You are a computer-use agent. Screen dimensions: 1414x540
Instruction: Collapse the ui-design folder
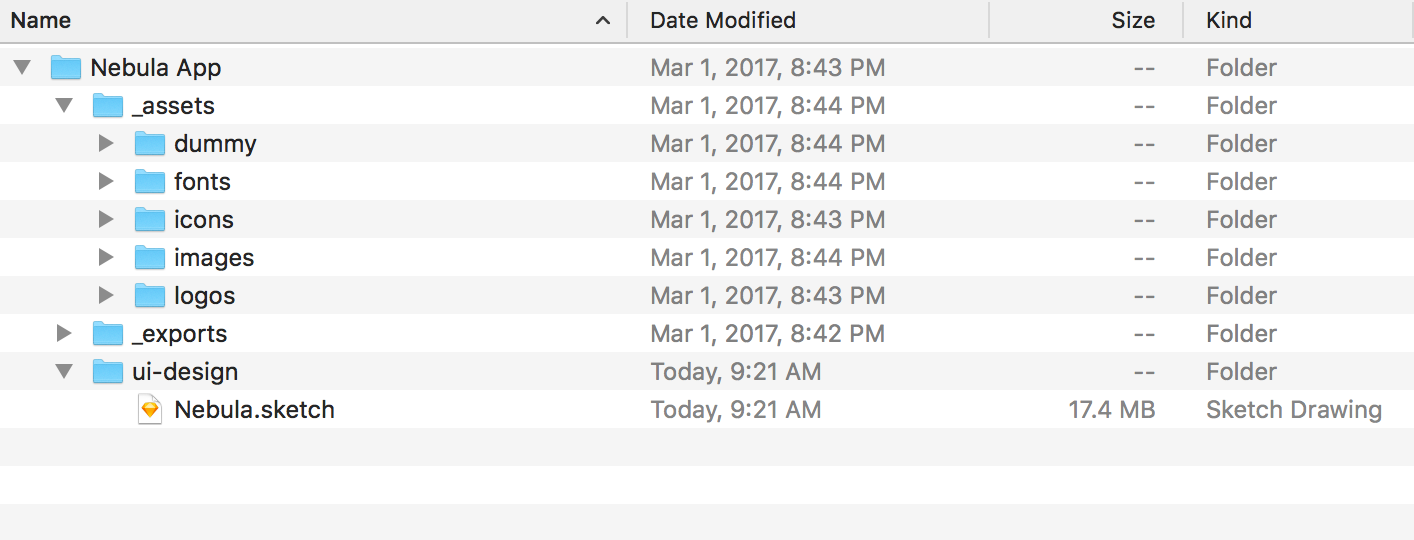pos(65,372)
